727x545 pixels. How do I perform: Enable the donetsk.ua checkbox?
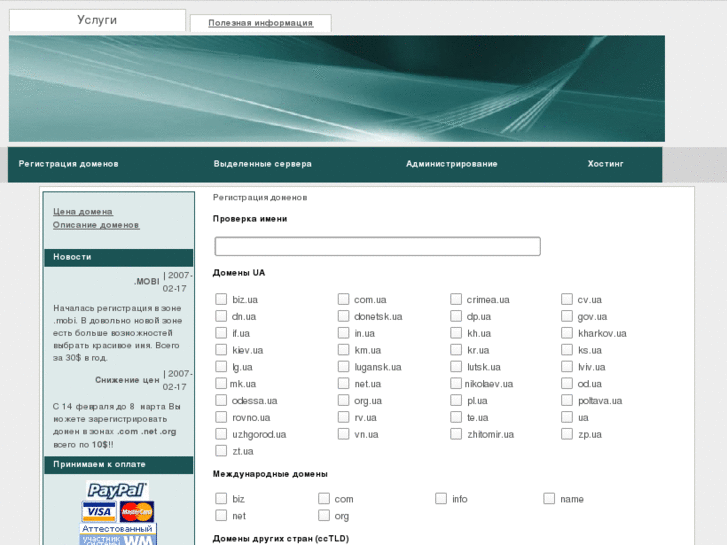tap(343, 316)
